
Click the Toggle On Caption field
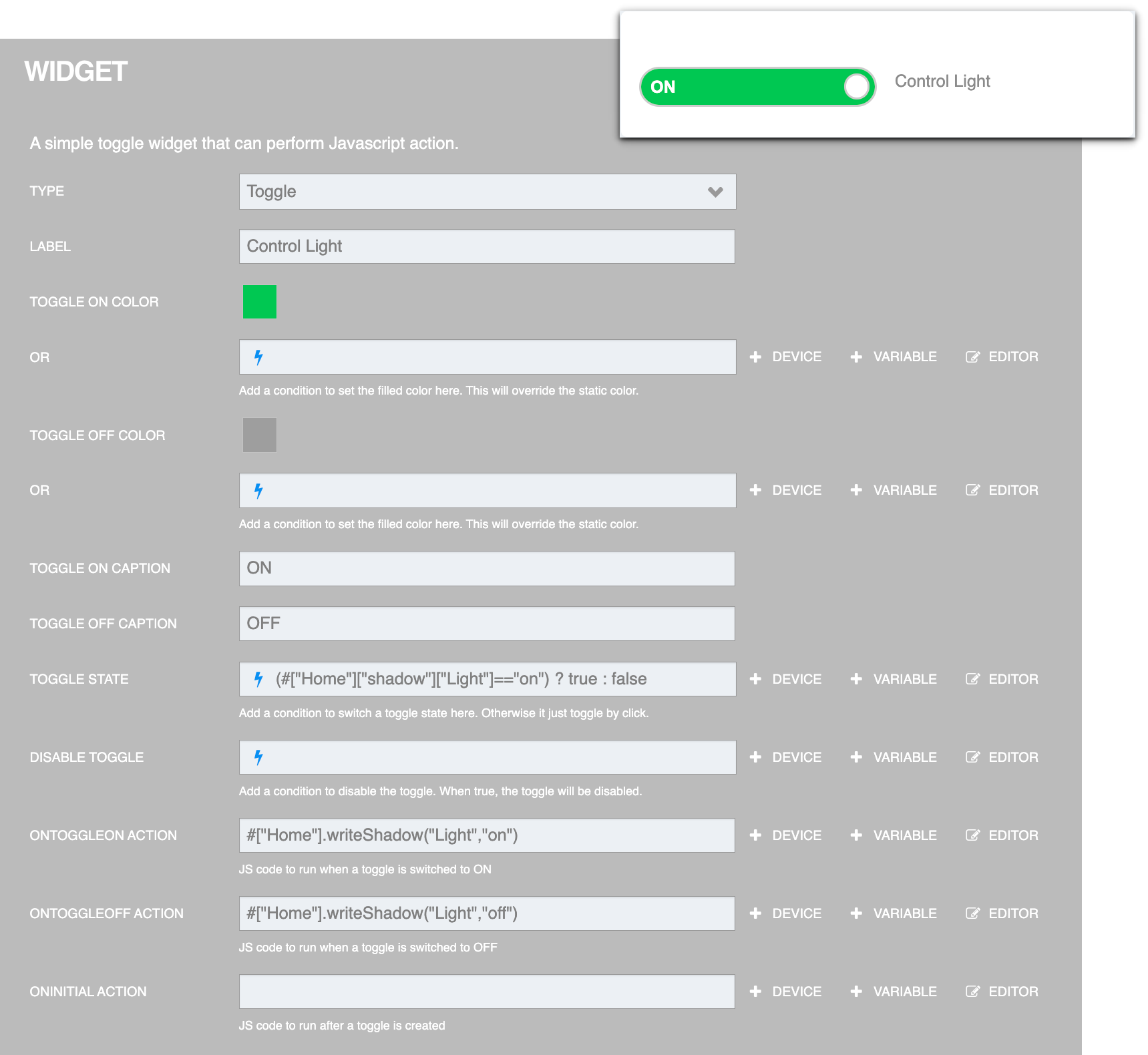487,568
